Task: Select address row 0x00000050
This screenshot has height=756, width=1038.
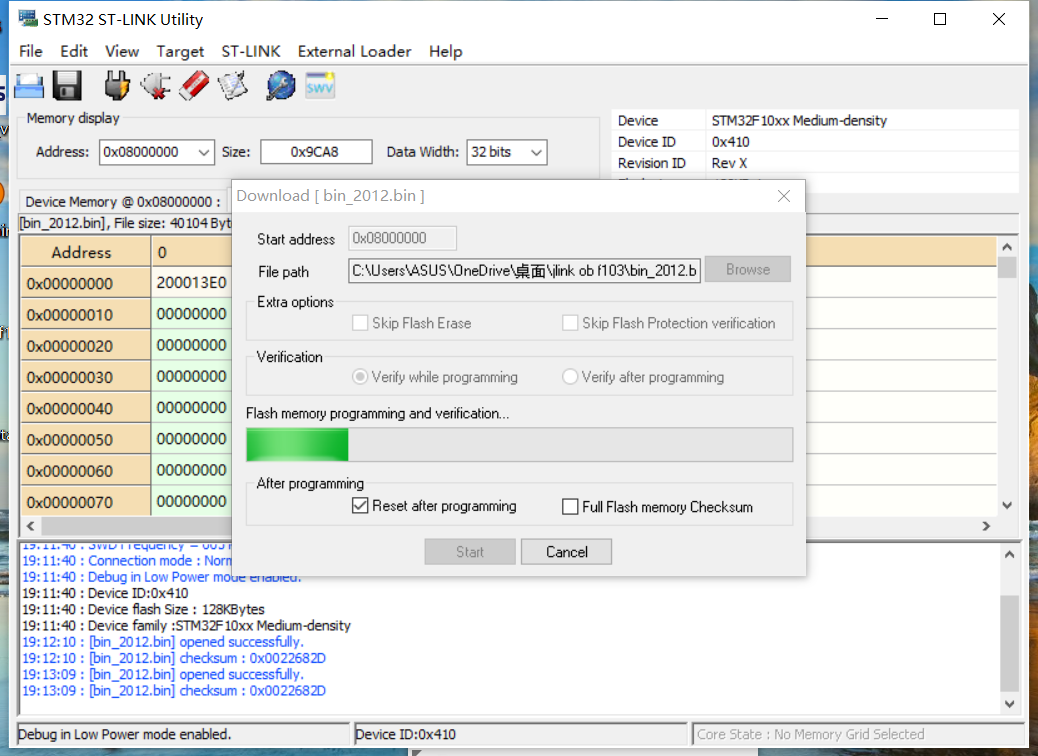Action: click(x=85, y=440)
